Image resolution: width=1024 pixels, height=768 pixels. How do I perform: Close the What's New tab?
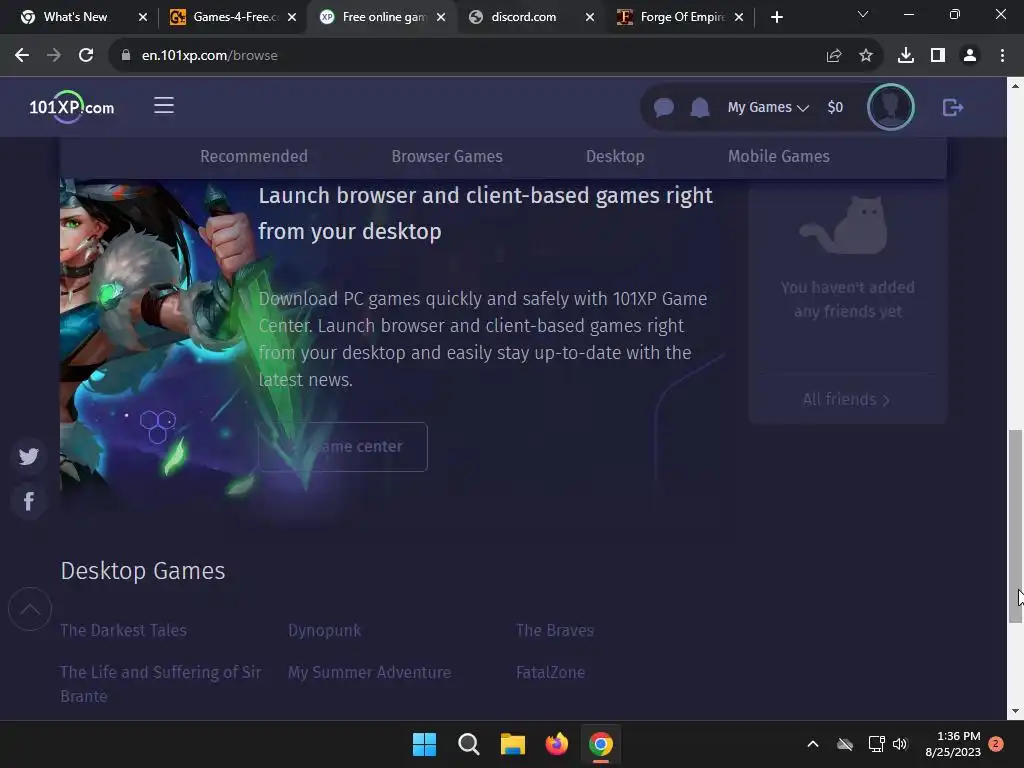(143, 17)
